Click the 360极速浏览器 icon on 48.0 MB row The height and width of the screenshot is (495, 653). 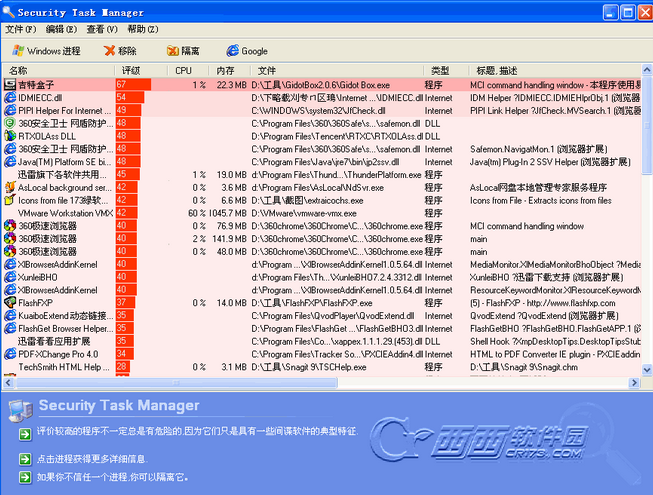click(10, 251)
